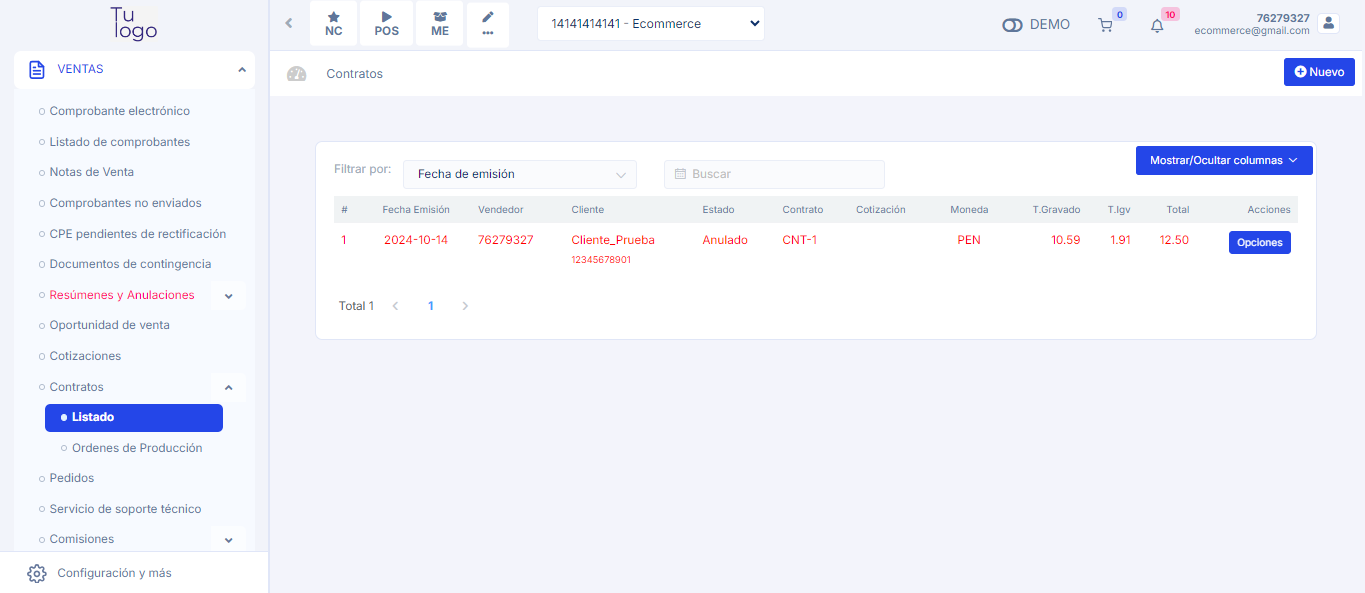Click the user profile avatar icon

tap(1328, 23)
